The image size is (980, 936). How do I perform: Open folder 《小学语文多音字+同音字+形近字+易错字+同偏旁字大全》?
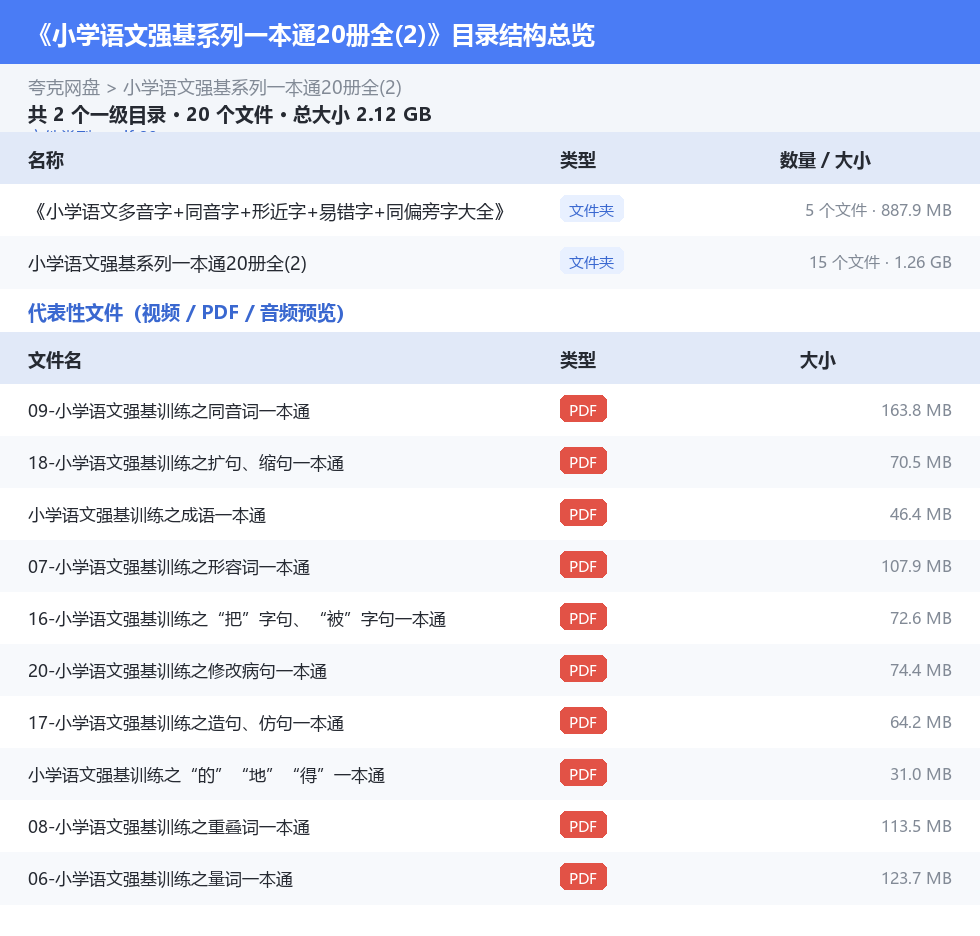tap(490, 211)
